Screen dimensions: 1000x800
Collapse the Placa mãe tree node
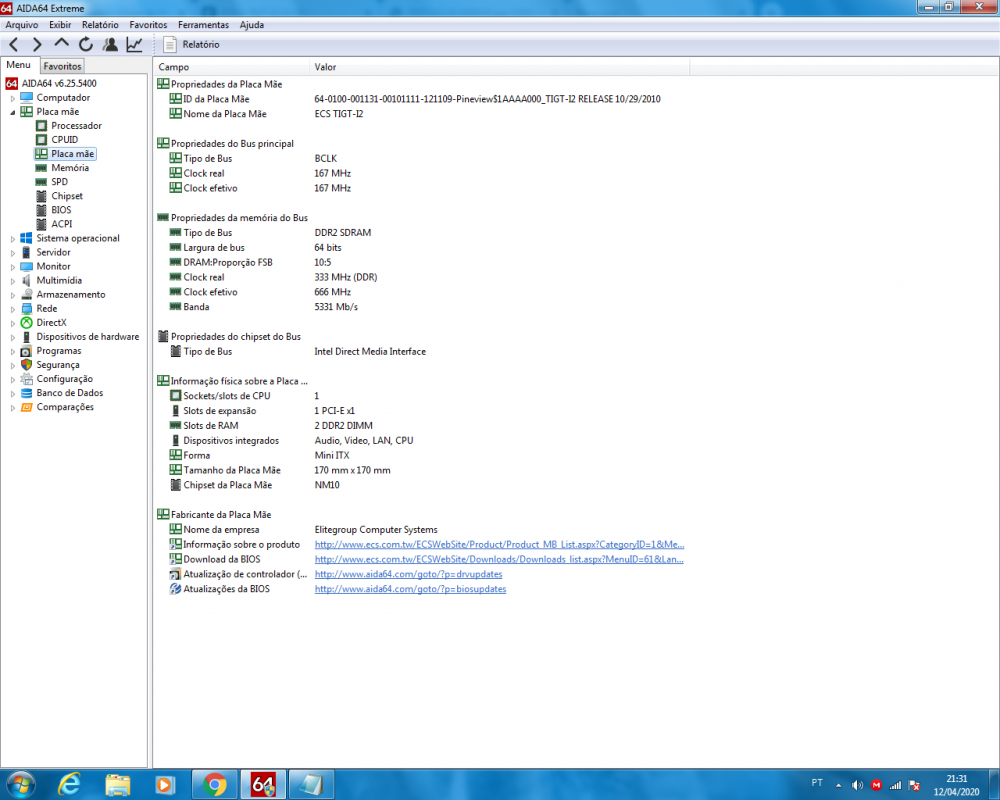tap(13, 112)
